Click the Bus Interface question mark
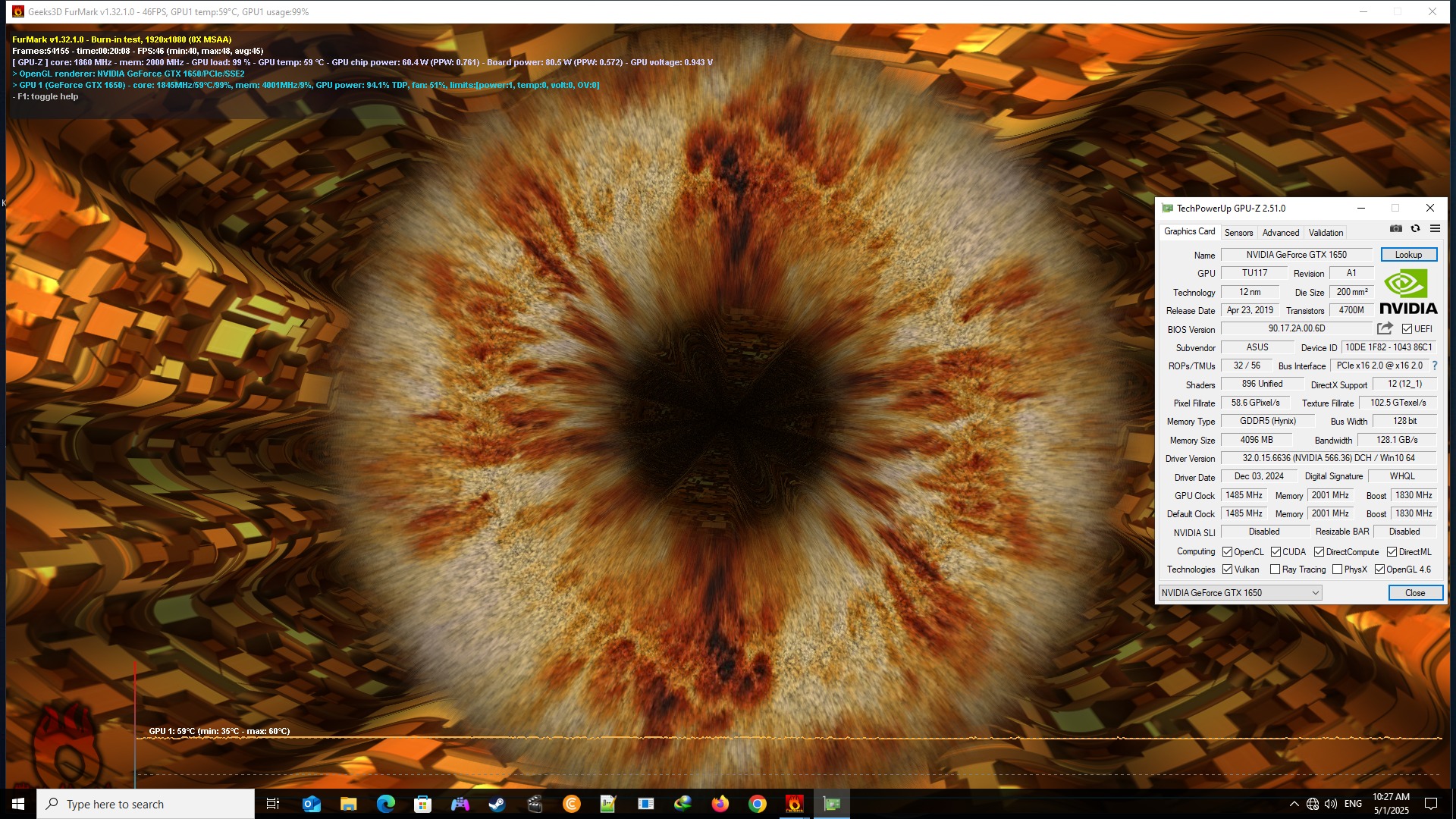The width and height of the screenshot is (1456, 819). pyautogui.click(x=1435, y=366)
